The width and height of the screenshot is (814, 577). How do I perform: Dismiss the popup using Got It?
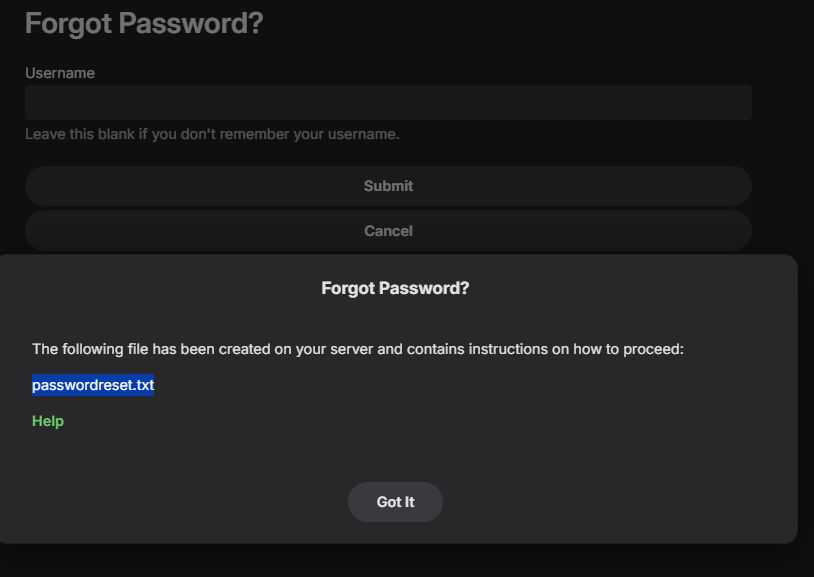pyautogui.click(x=395, y=502)
